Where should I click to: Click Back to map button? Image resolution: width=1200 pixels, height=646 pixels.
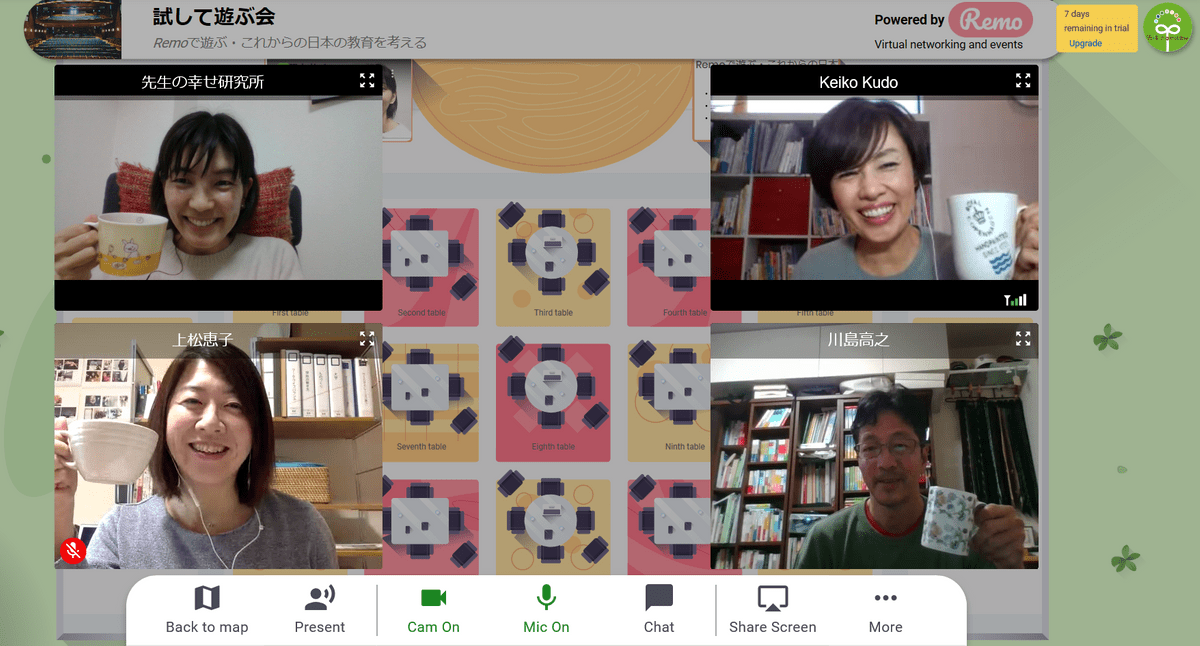[x=207, y=610]
